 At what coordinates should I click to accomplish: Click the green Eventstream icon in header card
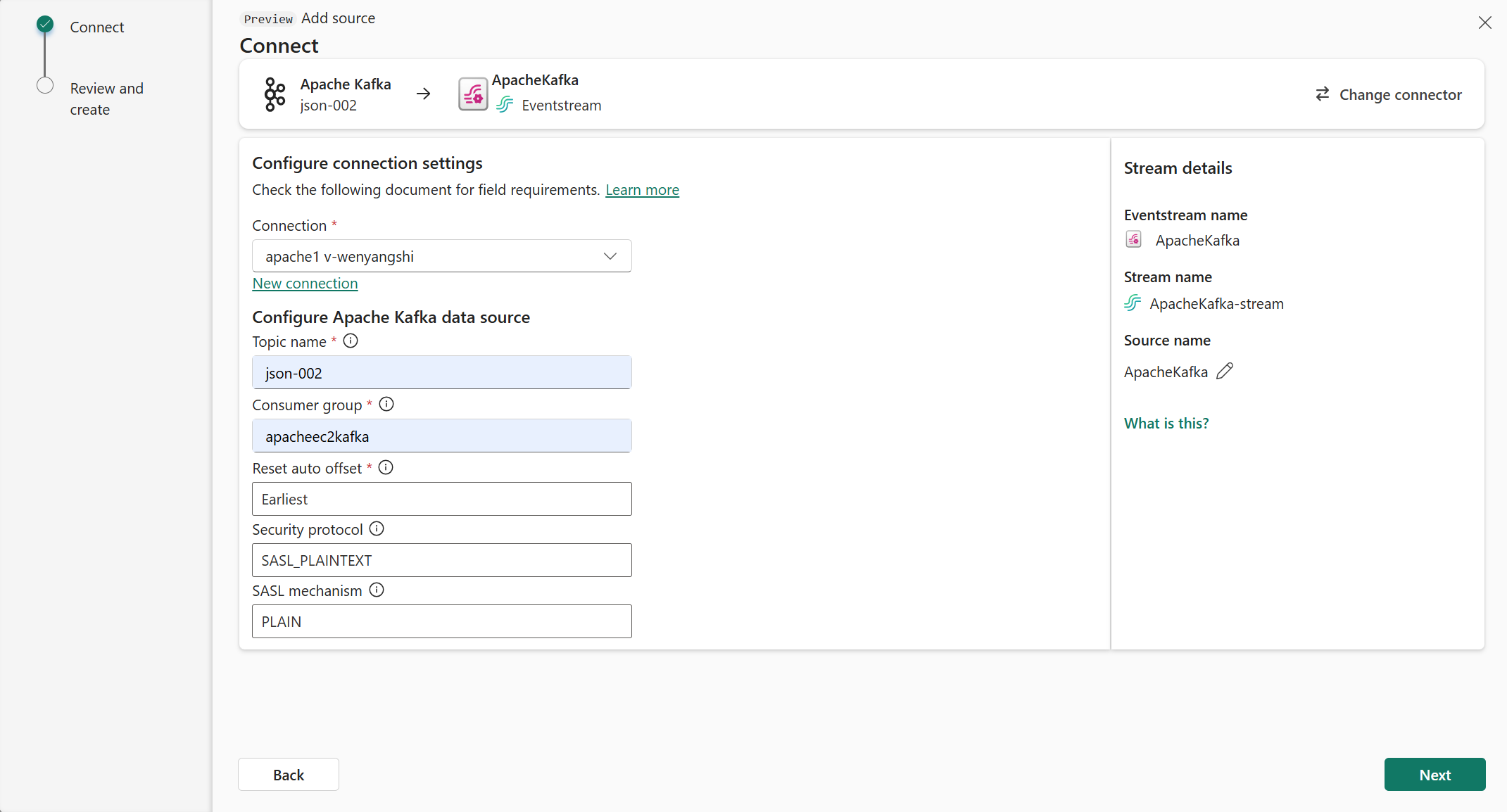[505, 105]
